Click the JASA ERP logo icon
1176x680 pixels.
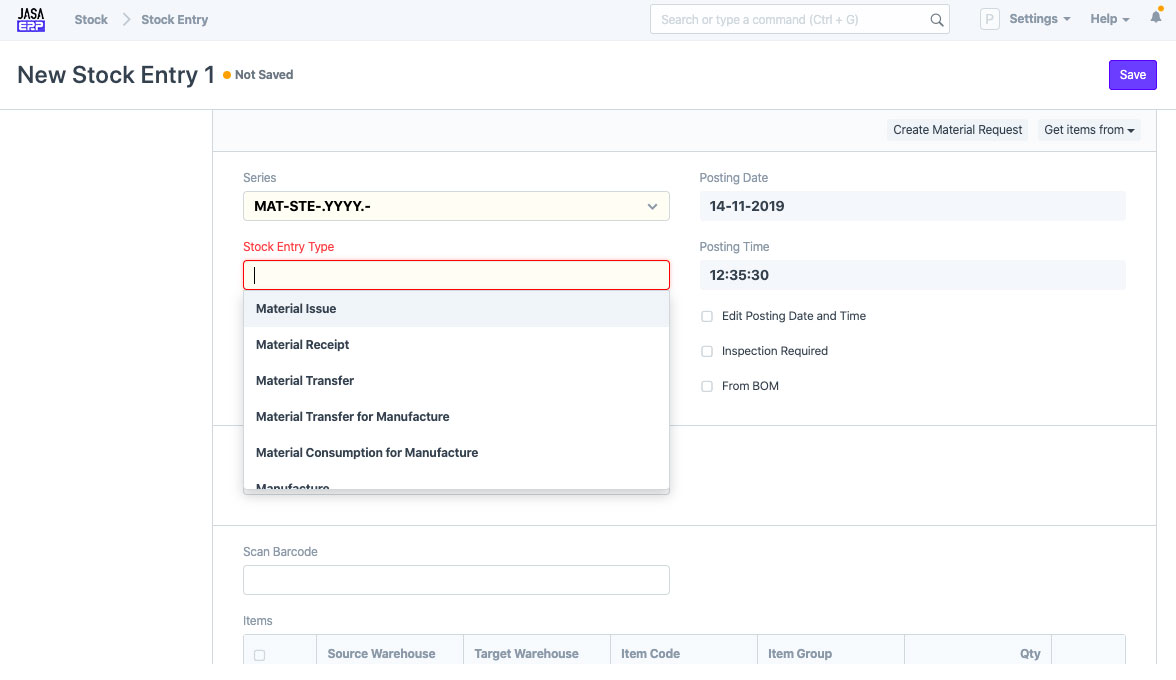31,19
